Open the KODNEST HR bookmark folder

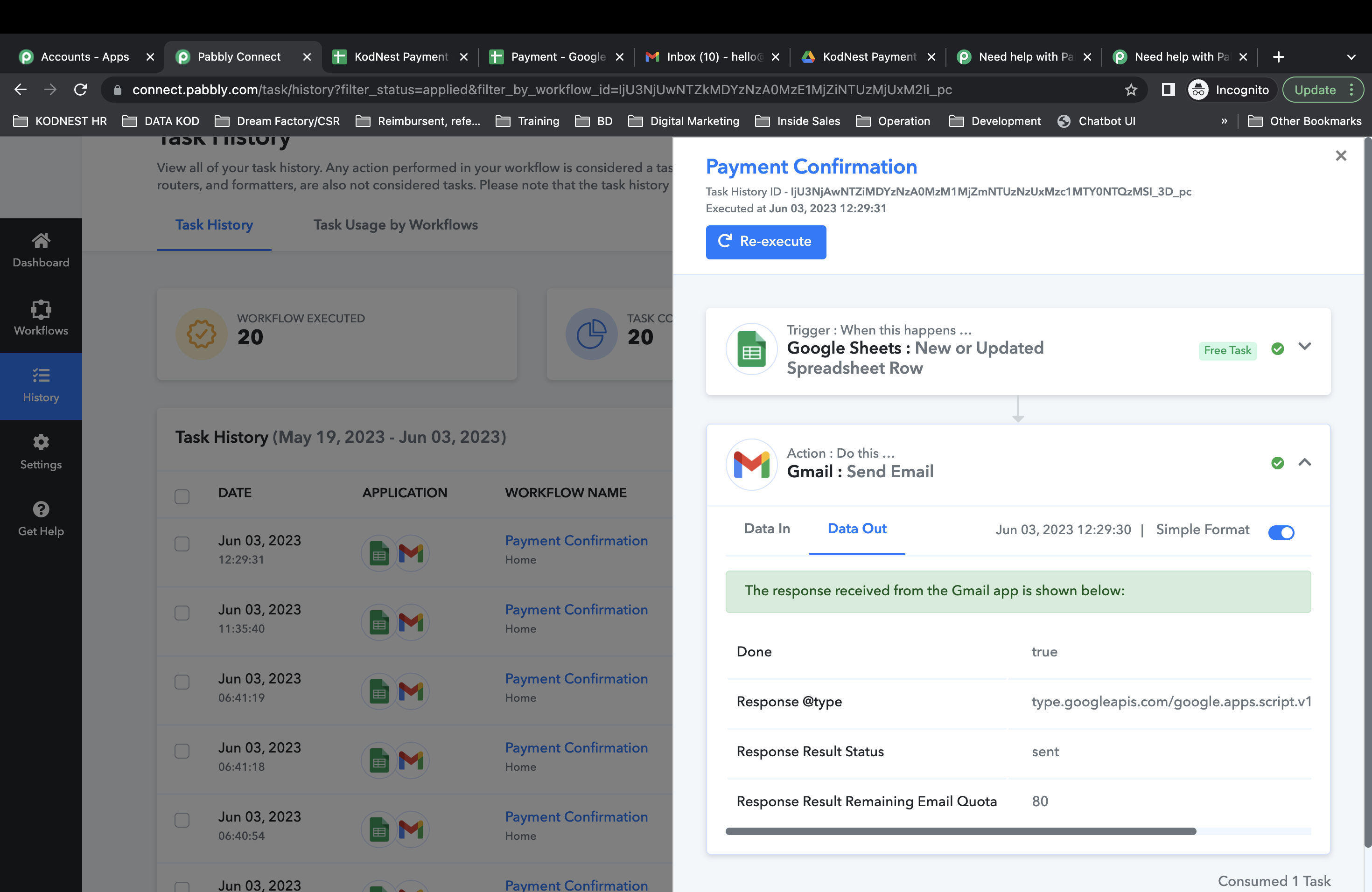pos(60,121)
